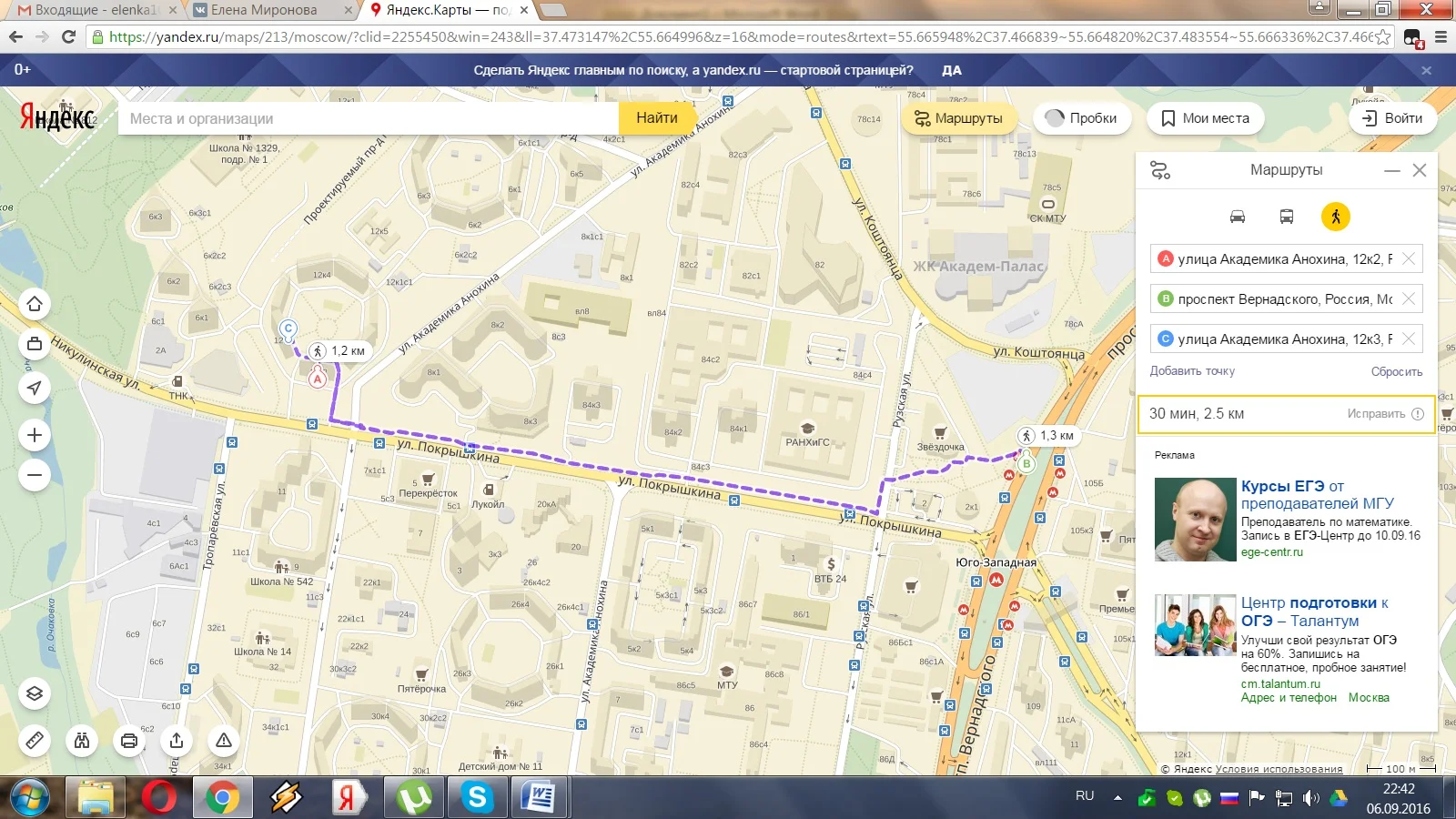Viewport: 1456px width, 819px height.
Task: Click the Талантум ad students thumbnail
Action: pos(1196,625)
